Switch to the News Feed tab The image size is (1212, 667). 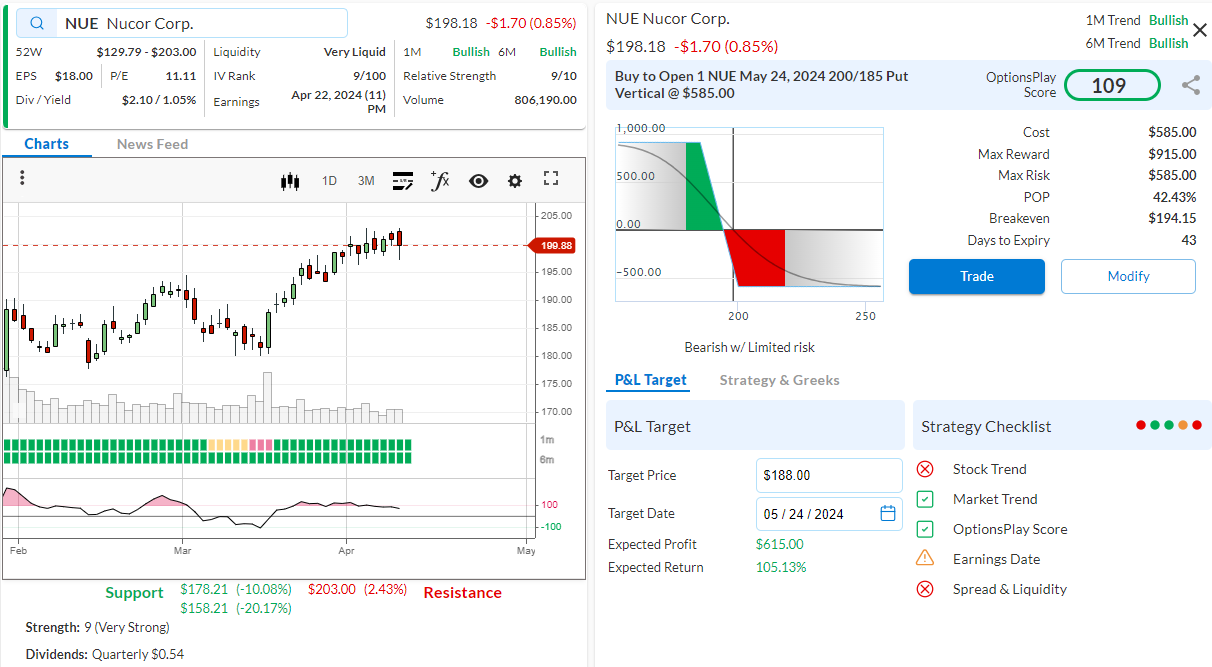point(152,144)
